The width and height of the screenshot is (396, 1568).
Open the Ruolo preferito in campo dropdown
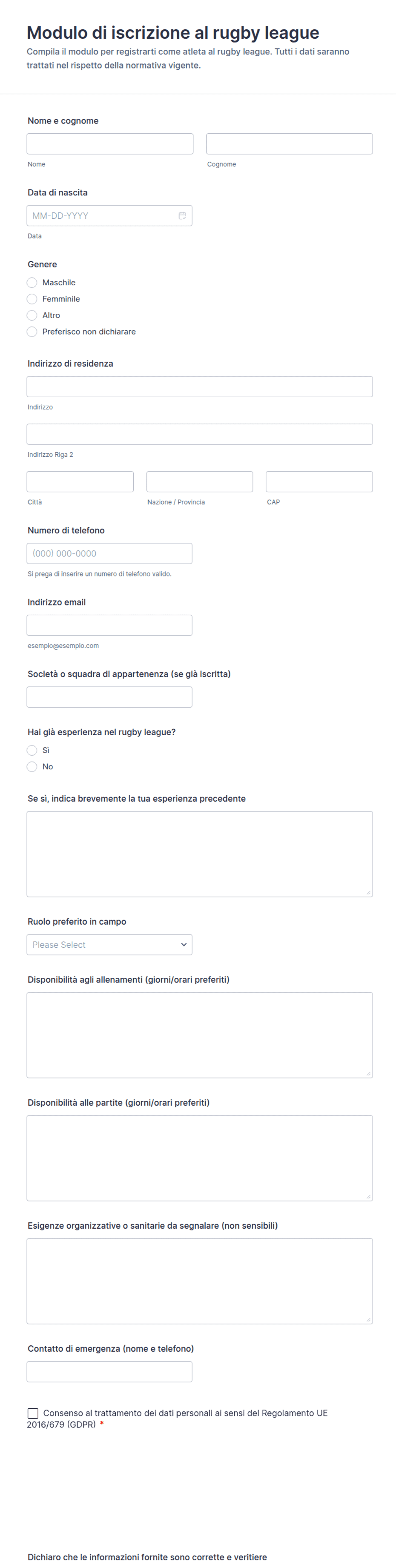coord(110,944)
